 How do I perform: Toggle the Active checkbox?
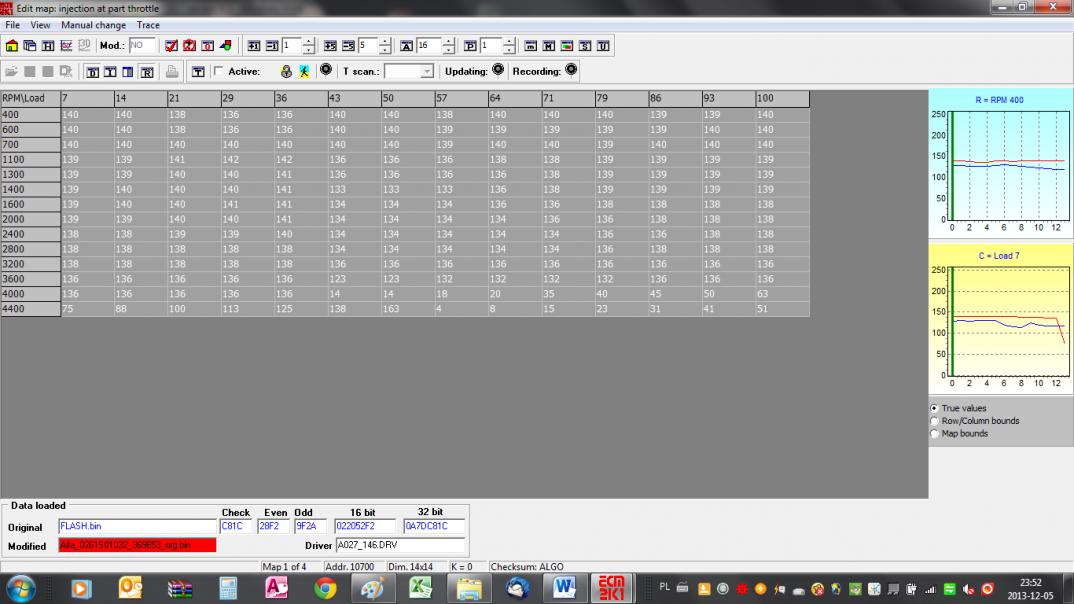(219, 71)
